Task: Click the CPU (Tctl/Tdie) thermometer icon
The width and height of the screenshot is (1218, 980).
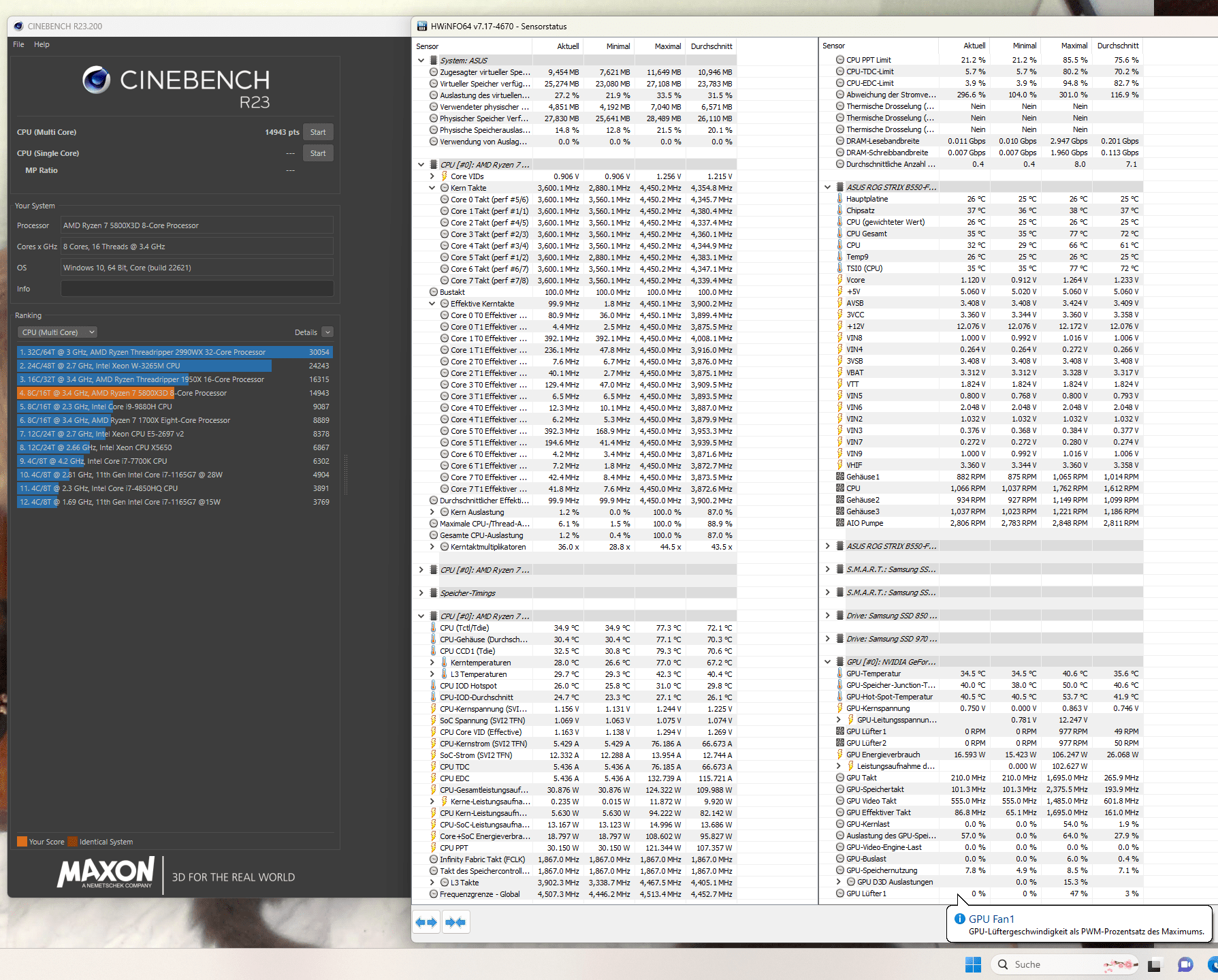Action: pos(434,628)
